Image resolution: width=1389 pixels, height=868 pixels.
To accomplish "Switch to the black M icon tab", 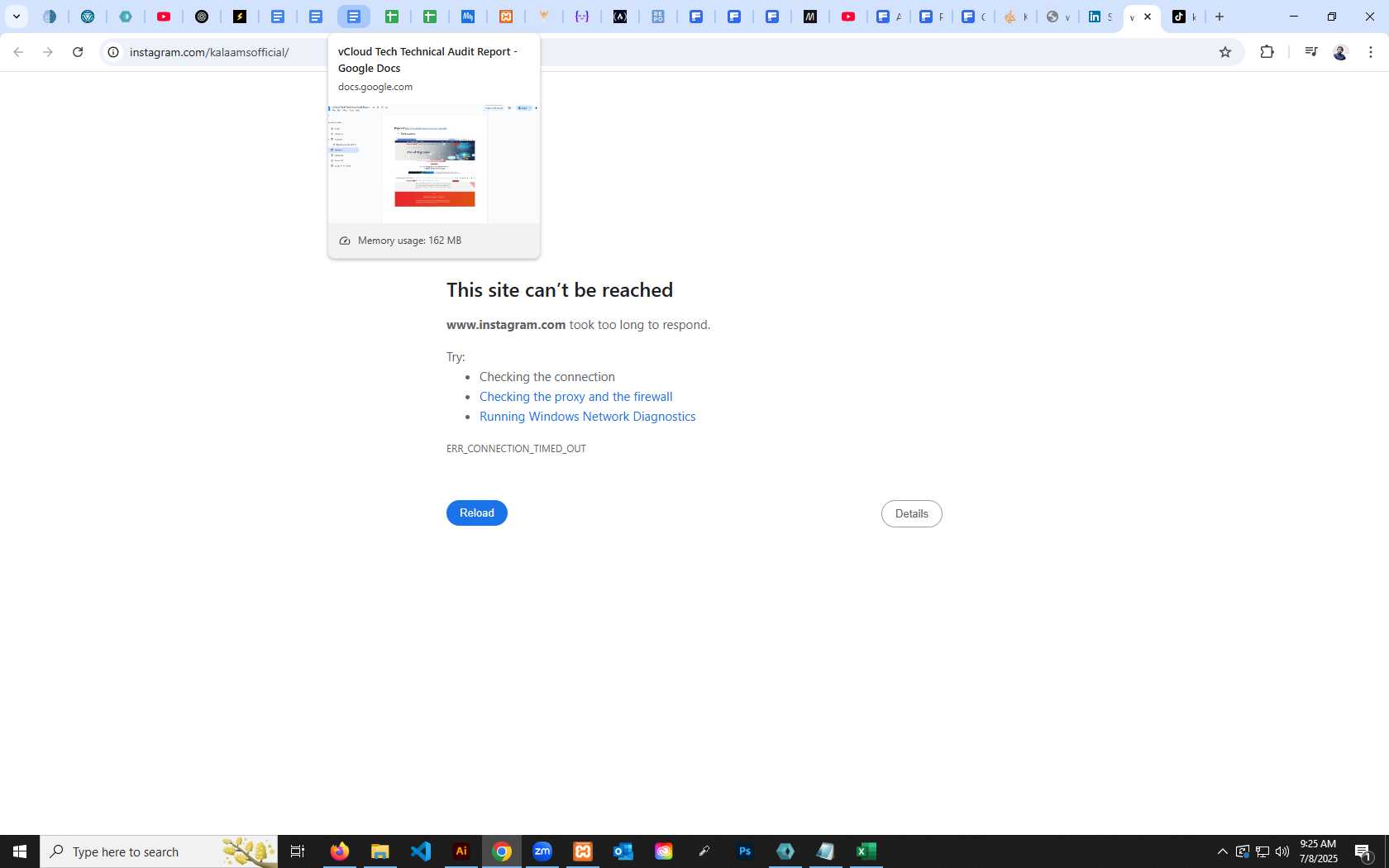I will [x=810, y=17].
